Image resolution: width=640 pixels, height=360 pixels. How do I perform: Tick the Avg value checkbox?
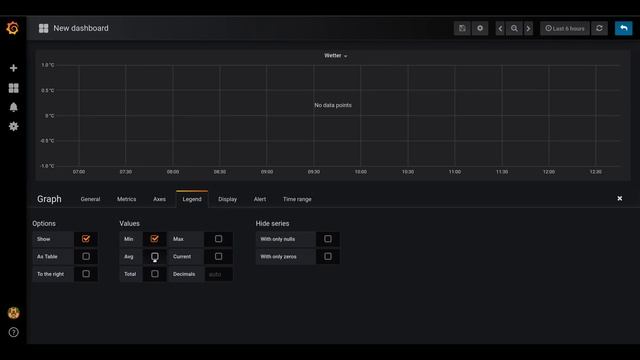[x=155, y=256]
